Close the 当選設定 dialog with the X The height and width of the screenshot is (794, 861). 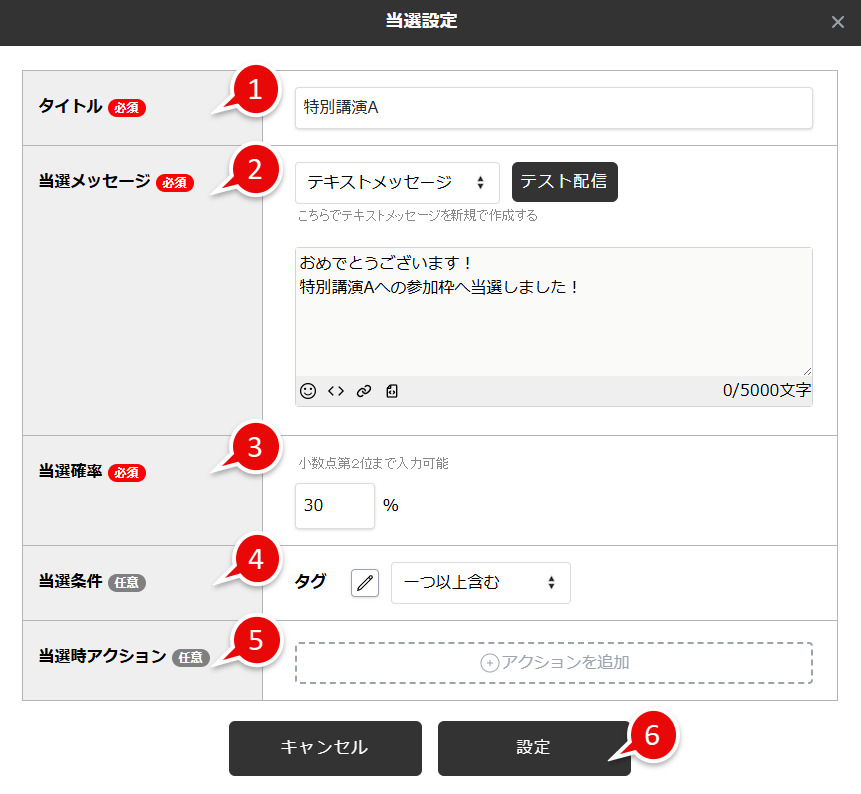tap(838, 20)
